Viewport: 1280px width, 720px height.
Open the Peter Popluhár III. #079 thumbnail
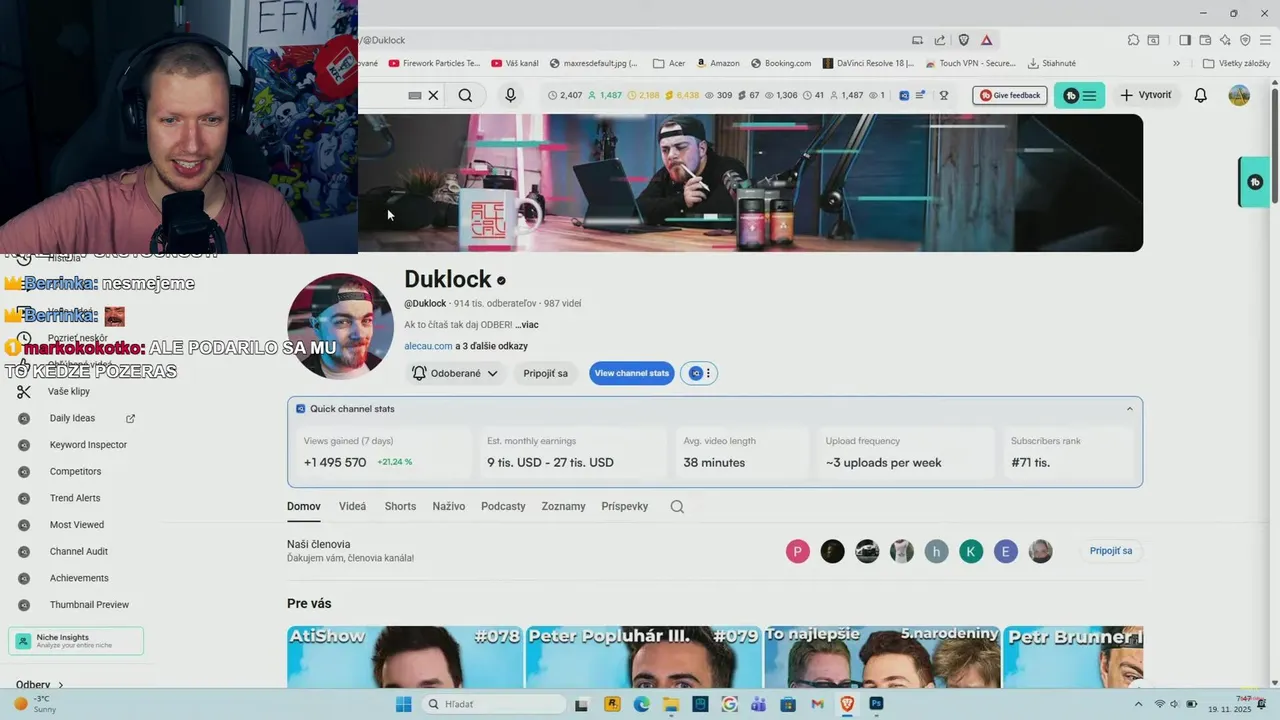pyautogui.click(x=642, y=656)
